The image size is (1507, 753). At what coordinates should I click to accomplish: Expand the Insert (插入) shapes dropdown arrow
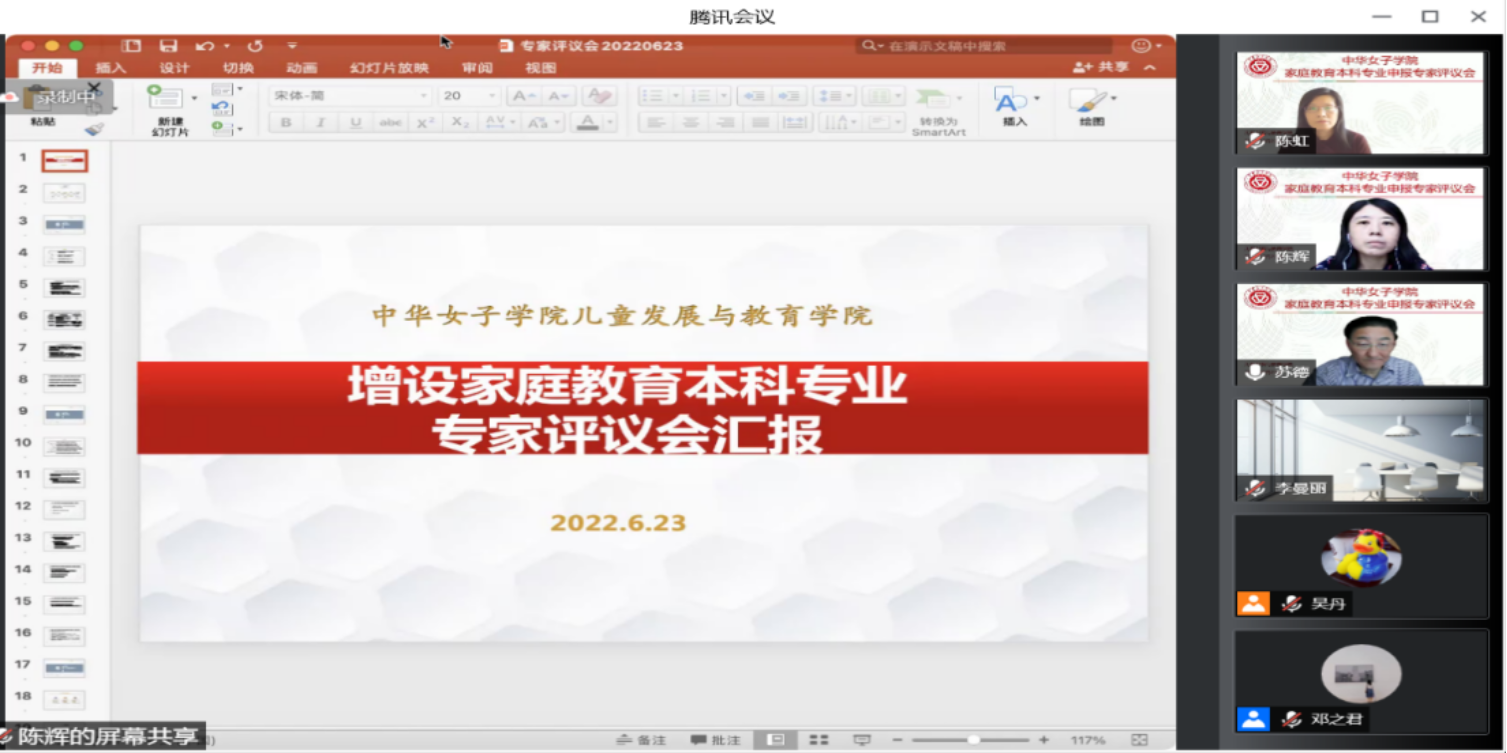coord(1036,98)
